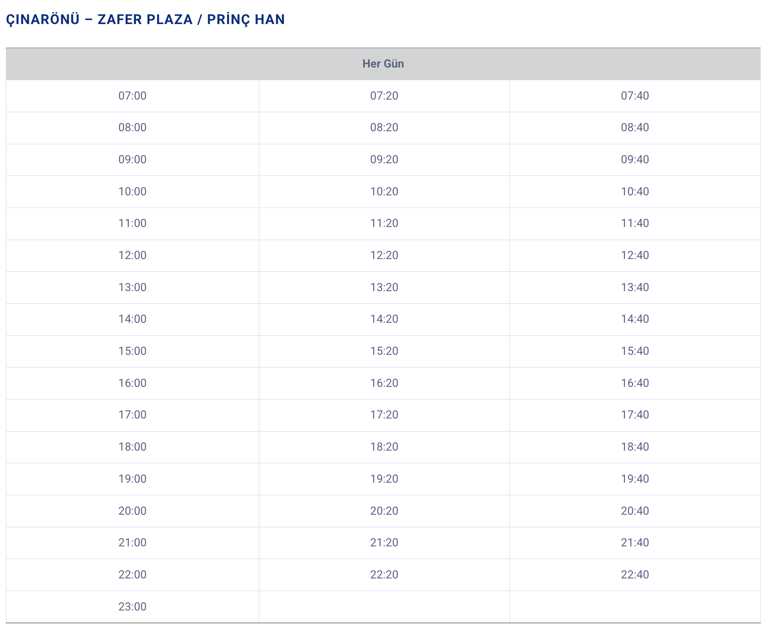The width and height of the screenshot is (770, 632).
Task: Select the last 23:00 departure
Action: [x=132, y=606]
